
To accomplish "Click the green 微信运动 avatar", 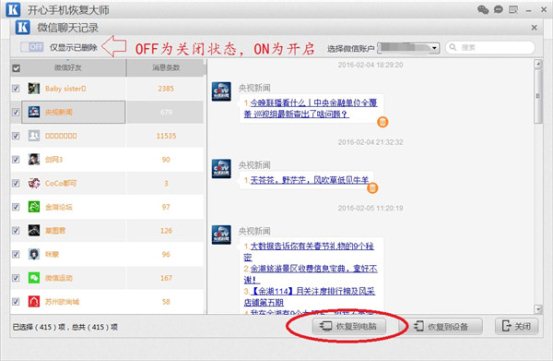I will click(x=34, y=278).
